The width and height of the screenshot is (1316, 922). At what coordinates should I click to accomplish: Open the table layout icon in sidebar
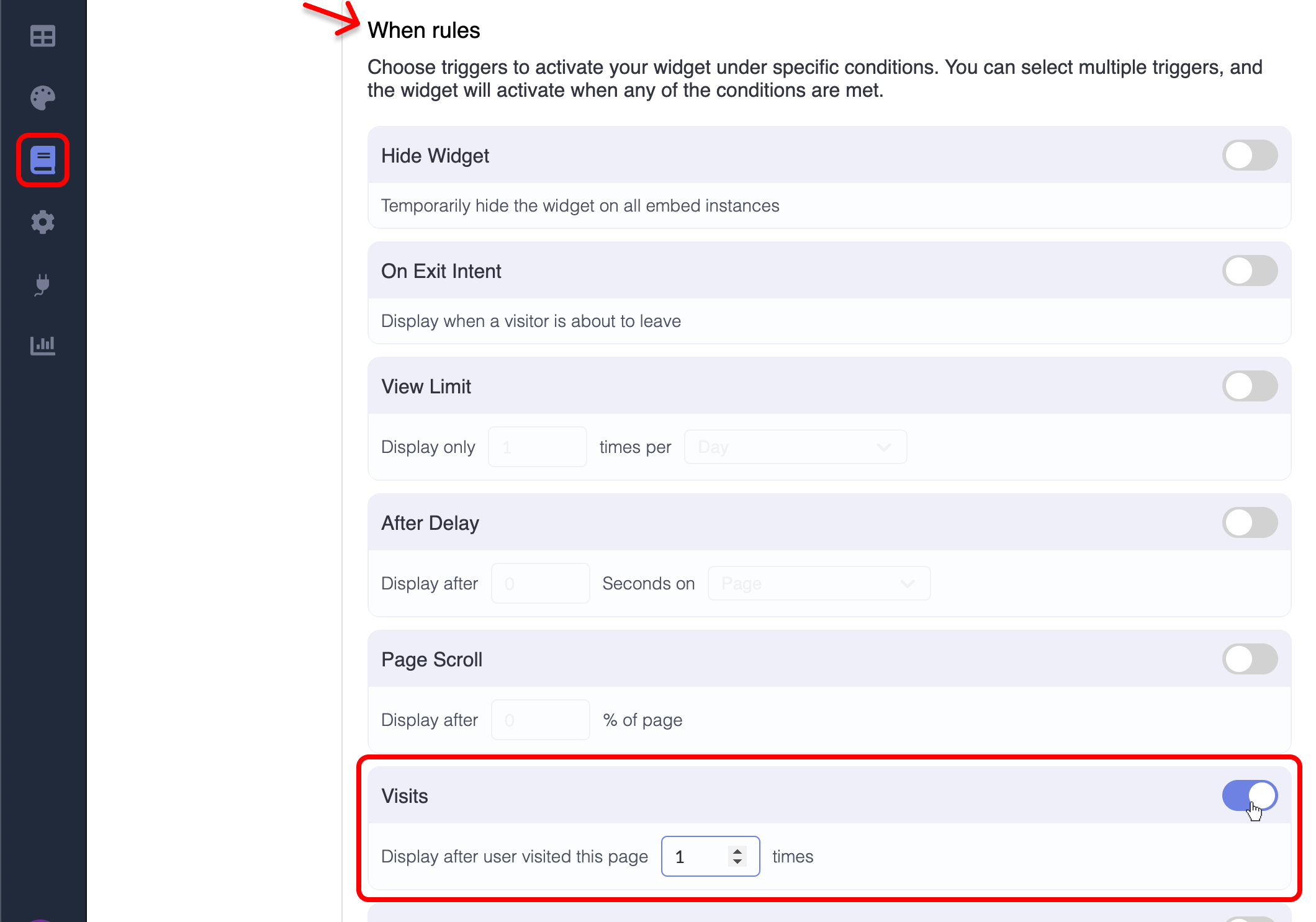coord(43,36)
